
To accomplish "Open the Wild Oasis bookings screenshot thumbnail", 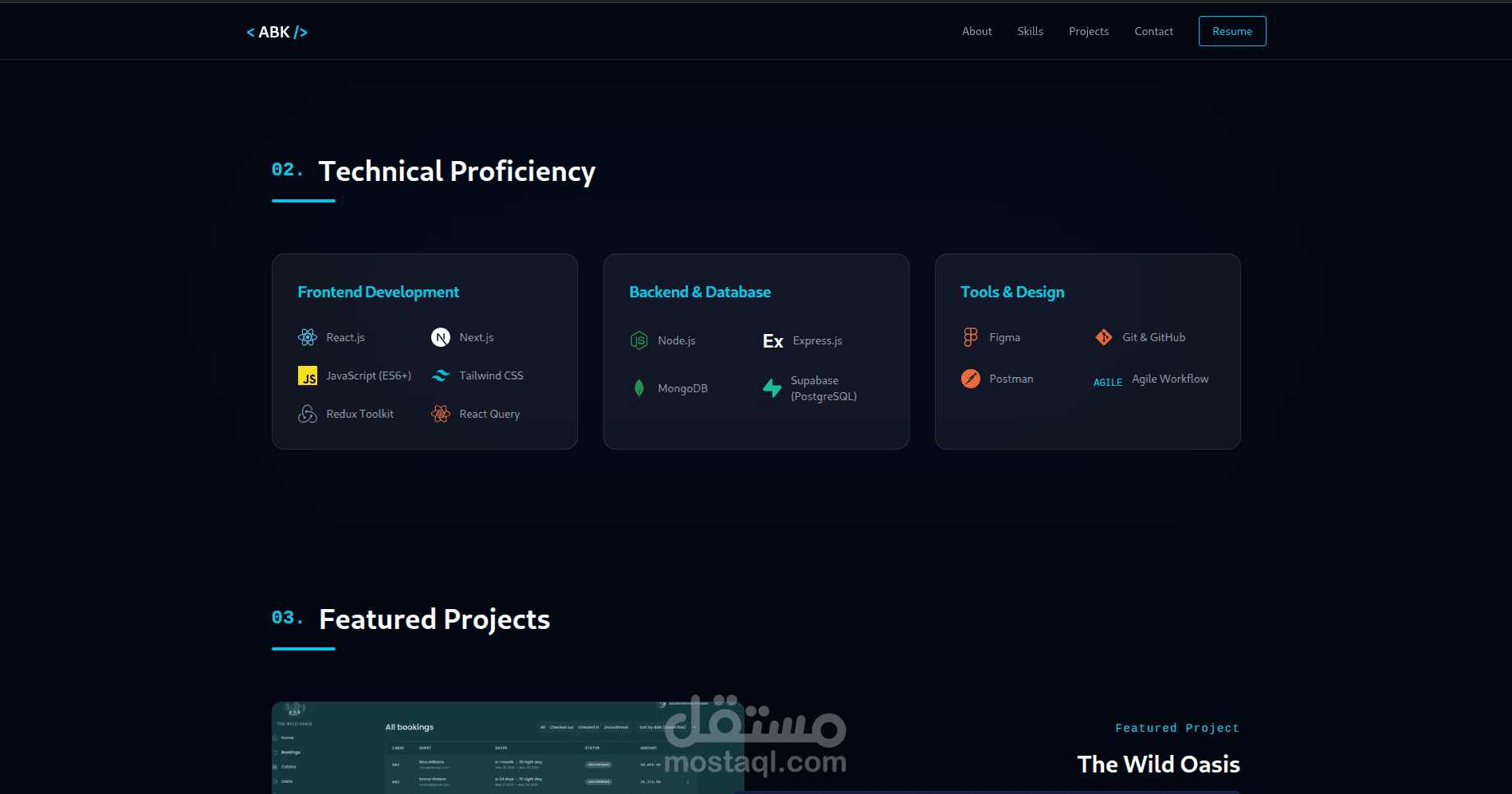I will click(508, 748).
